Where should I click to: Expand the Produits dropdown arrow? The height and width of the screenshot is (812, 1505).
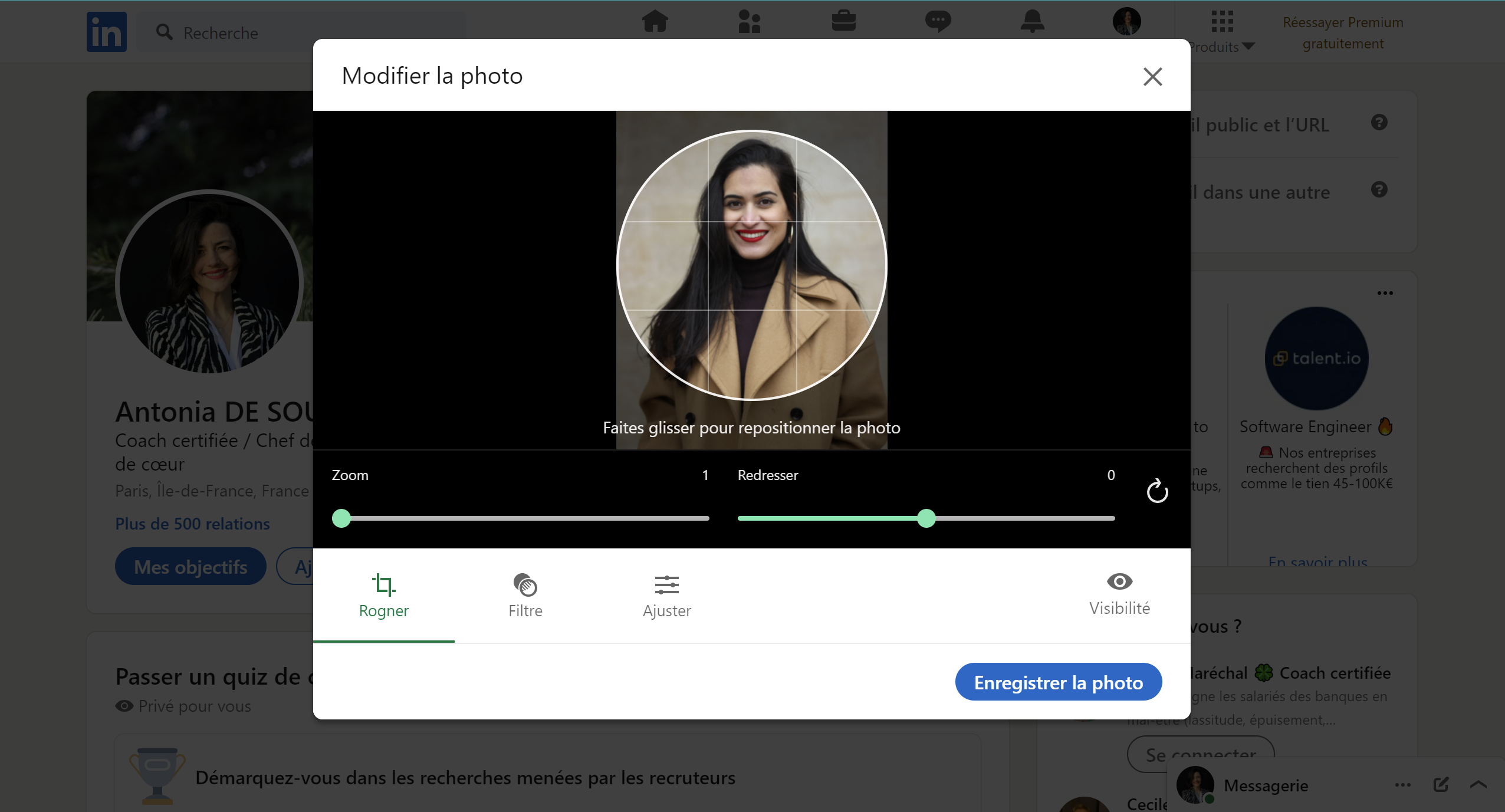point(1248,47)
